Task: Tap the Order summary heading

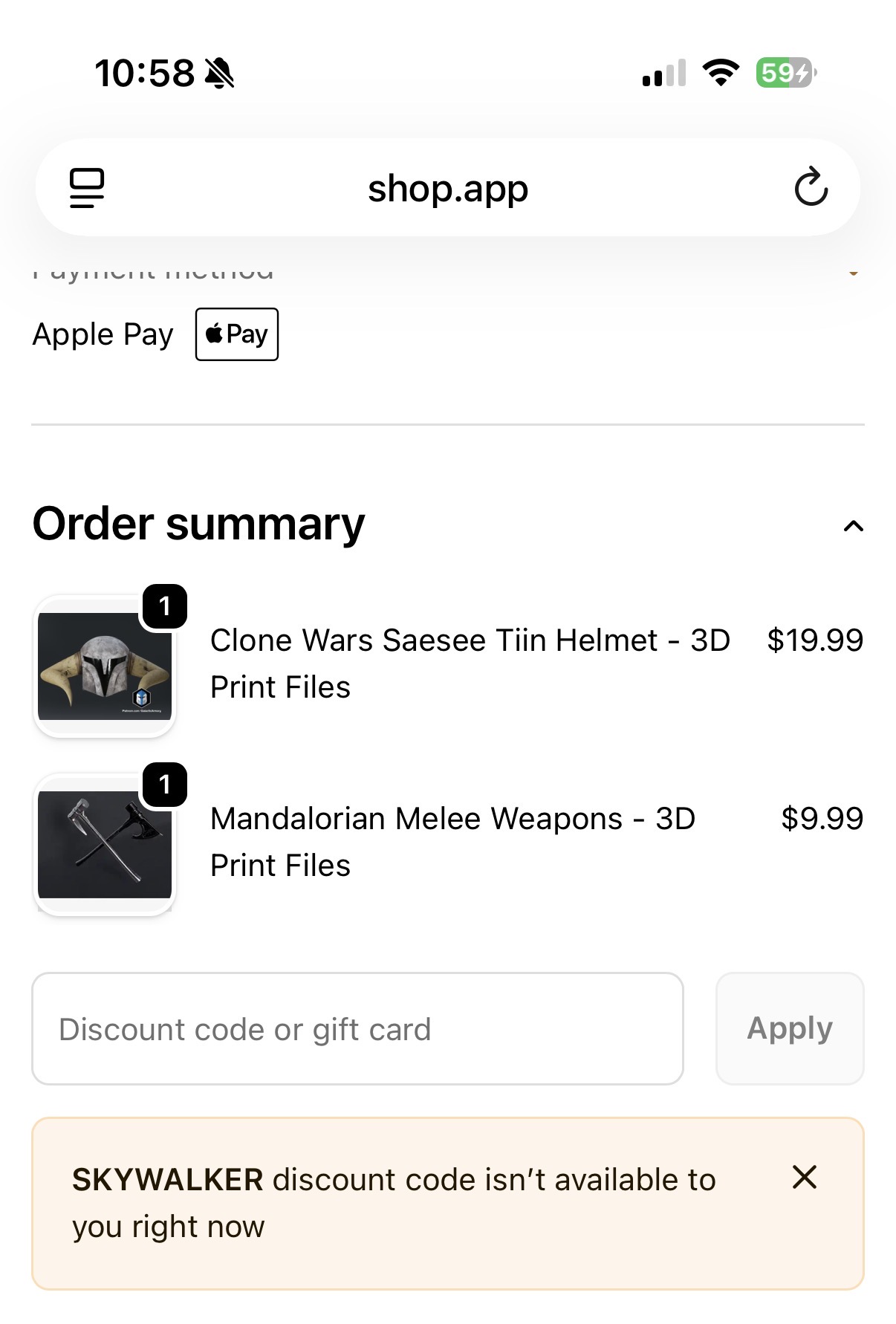Action: pos(199,524)
